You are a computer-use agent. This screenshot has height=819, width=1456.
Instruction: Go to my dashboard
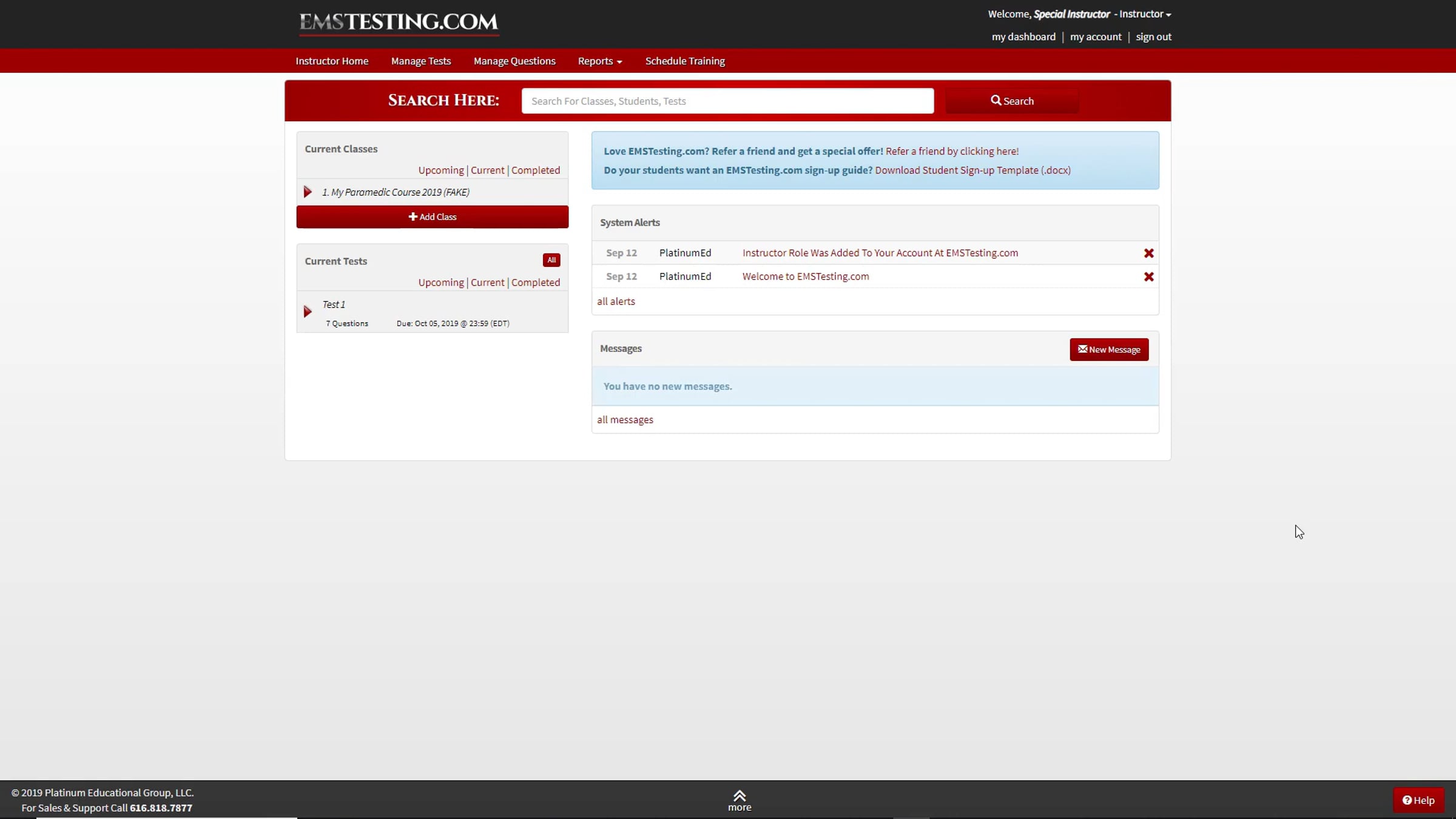click(1023, 36)
